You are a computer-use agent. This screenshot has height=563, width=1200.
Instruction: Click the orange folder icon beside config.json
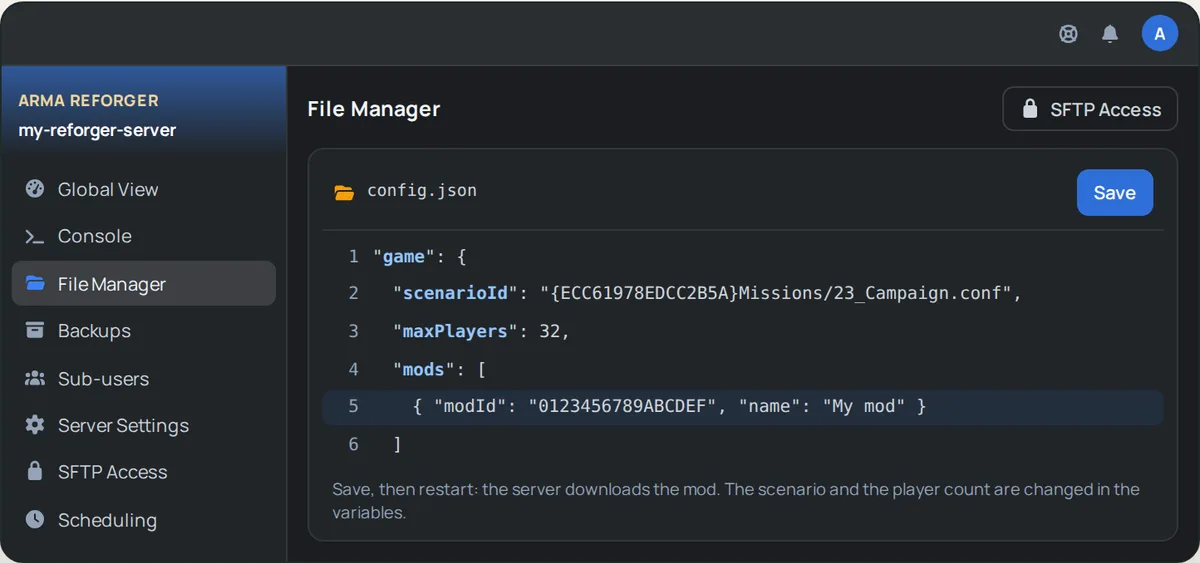coord(344,192)
